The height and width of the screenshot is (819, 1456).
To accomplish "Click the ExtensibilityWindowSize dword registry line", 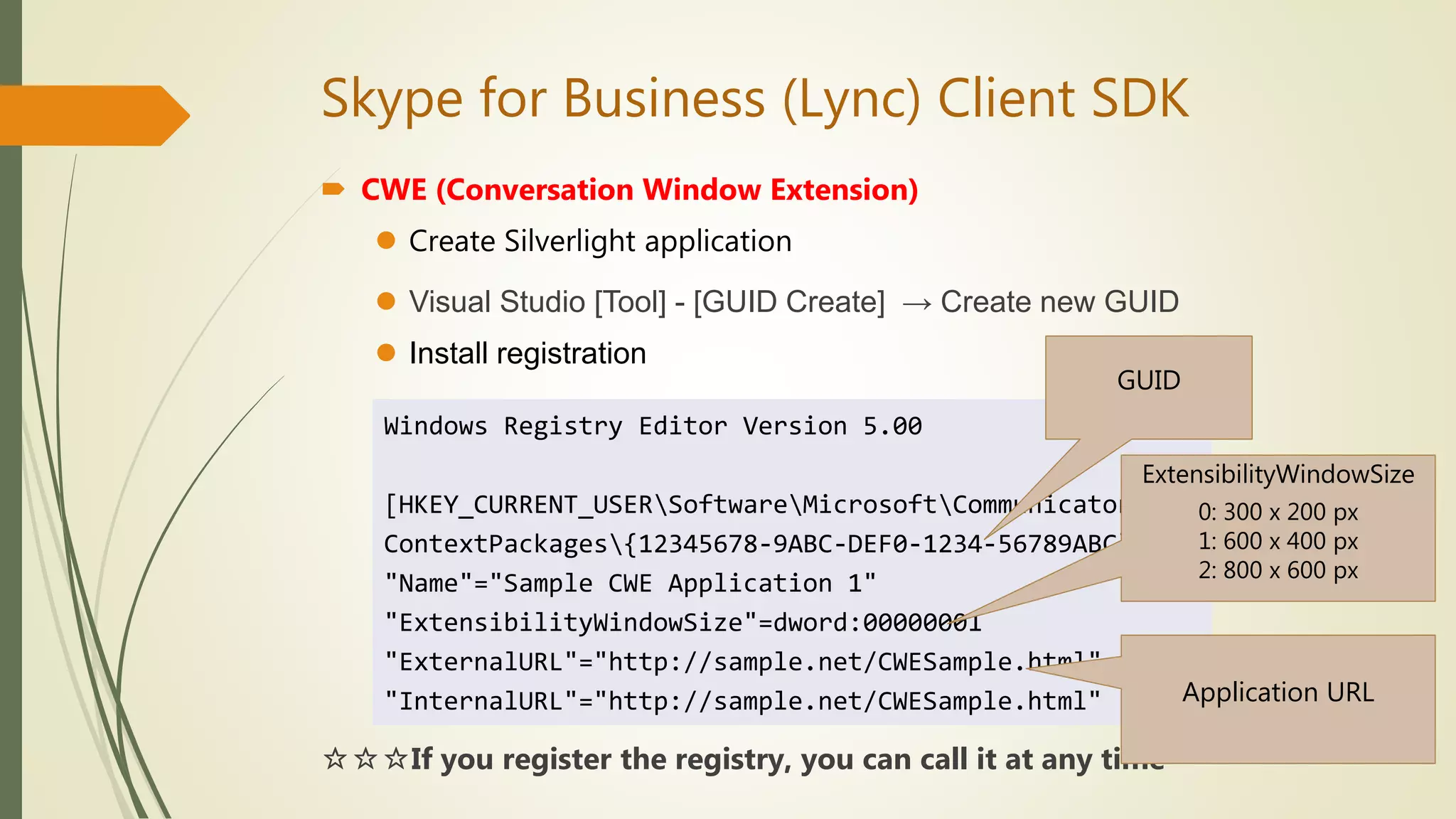I will (x=682, y=623).
